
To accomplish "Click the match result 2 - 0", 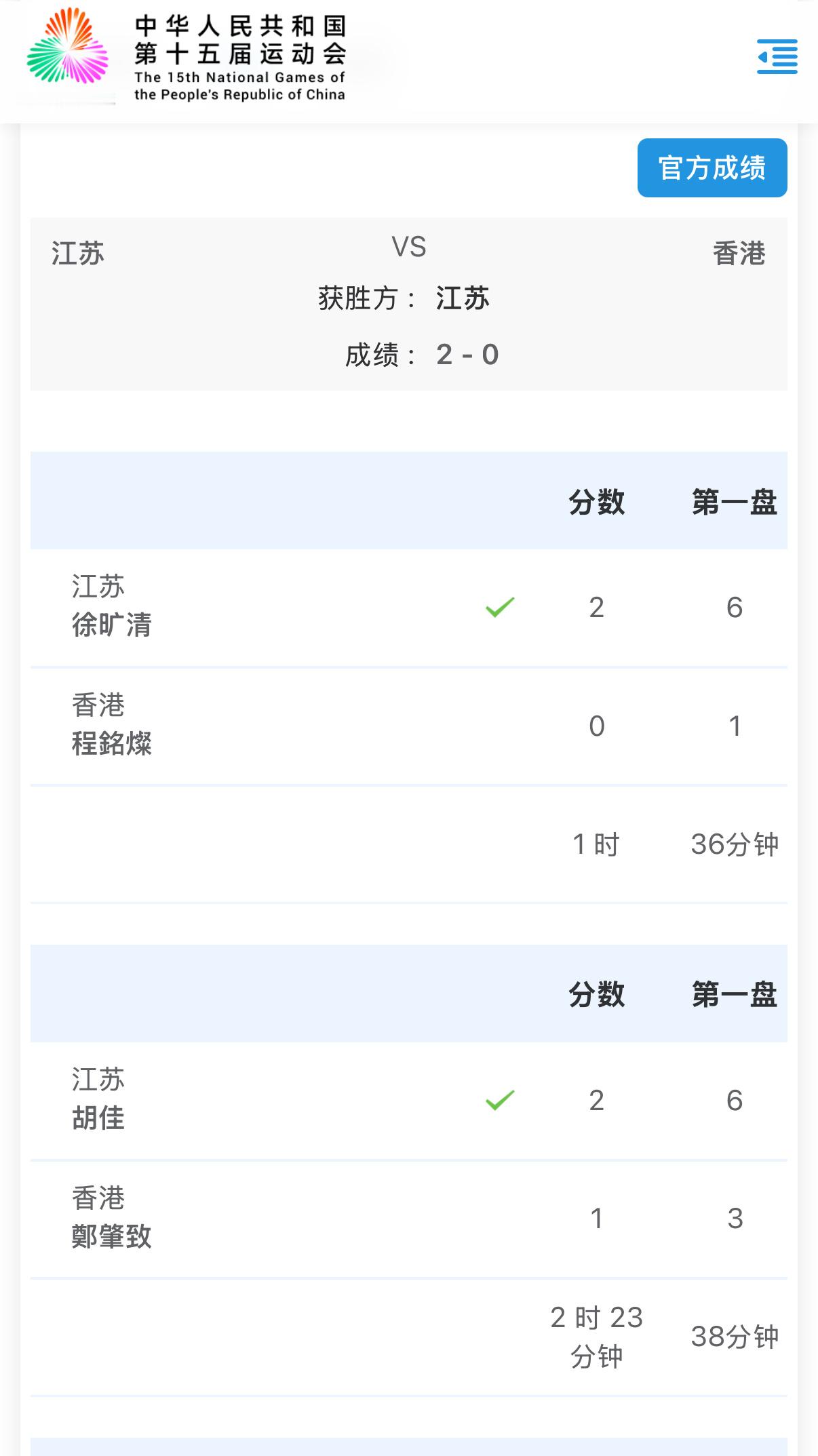I will [x=468, y=355].
